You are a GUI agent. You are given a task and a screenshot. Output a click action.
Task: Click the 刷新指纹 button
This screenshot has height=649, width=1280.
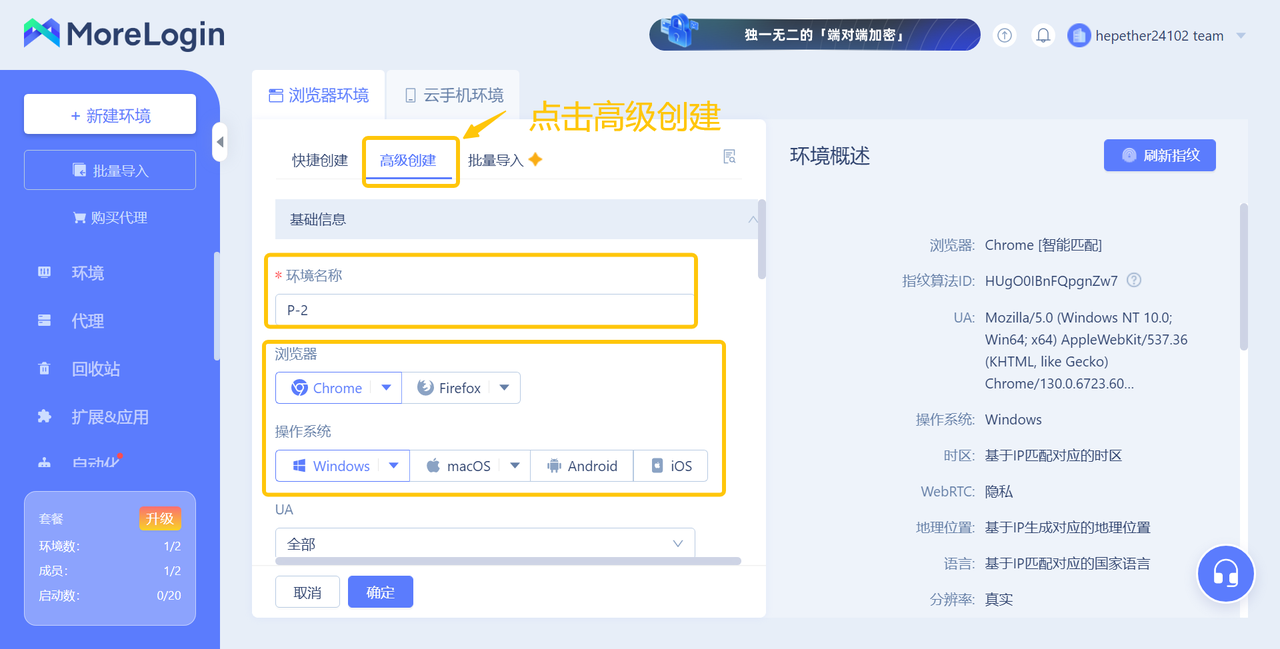pos(1159,155)
